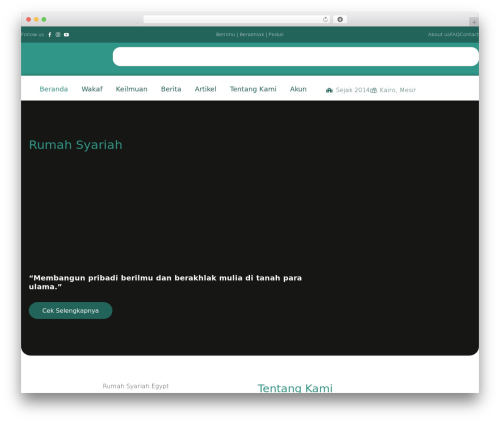The height and width of the screenshot is (423, 500).
Task: Click the Berilmu Berakhlak Peduli tagline
Action: (x=250, y=35)
